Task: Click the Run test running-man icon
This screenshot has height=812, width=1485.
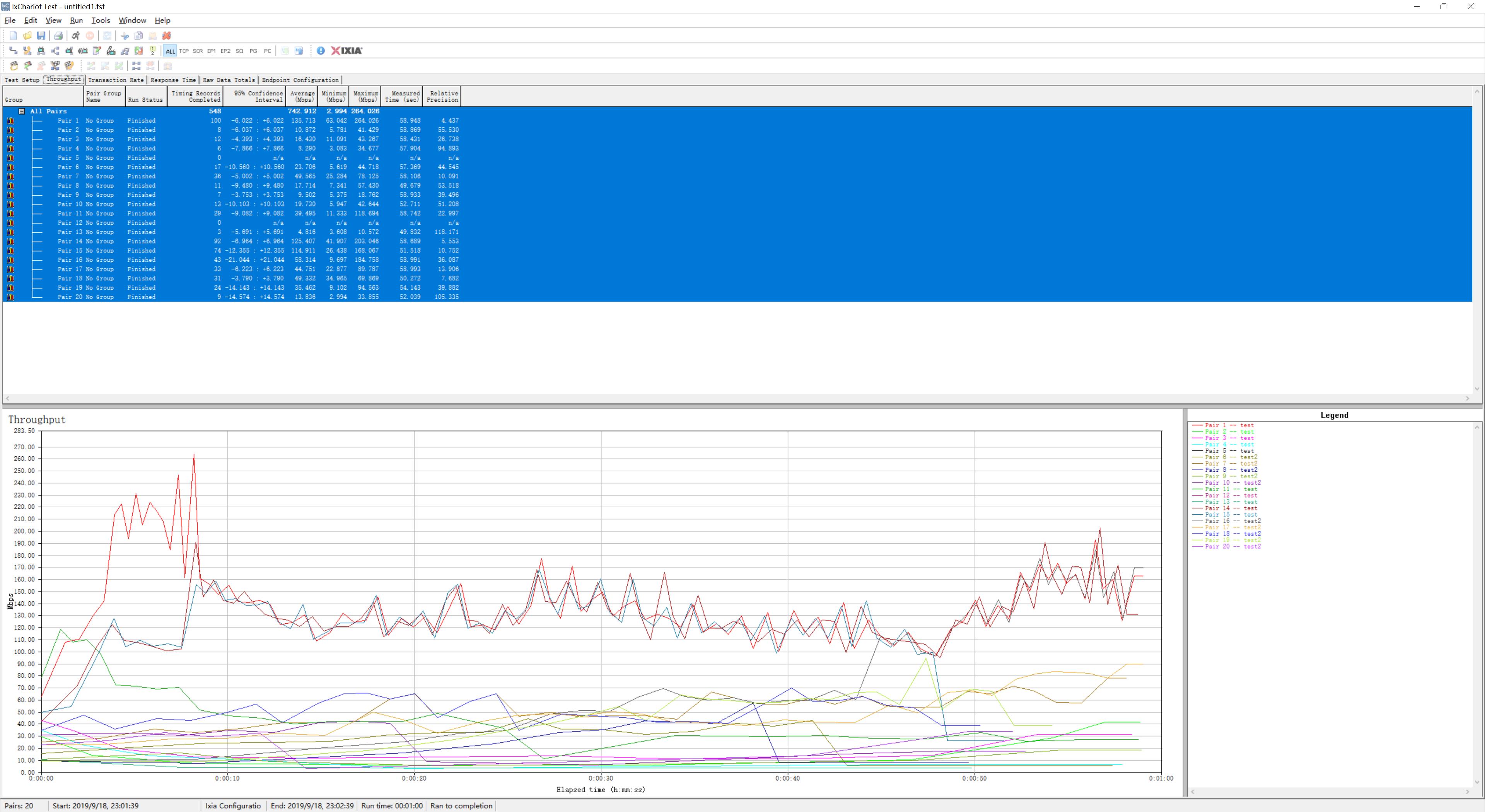Action: coord(75,36)
